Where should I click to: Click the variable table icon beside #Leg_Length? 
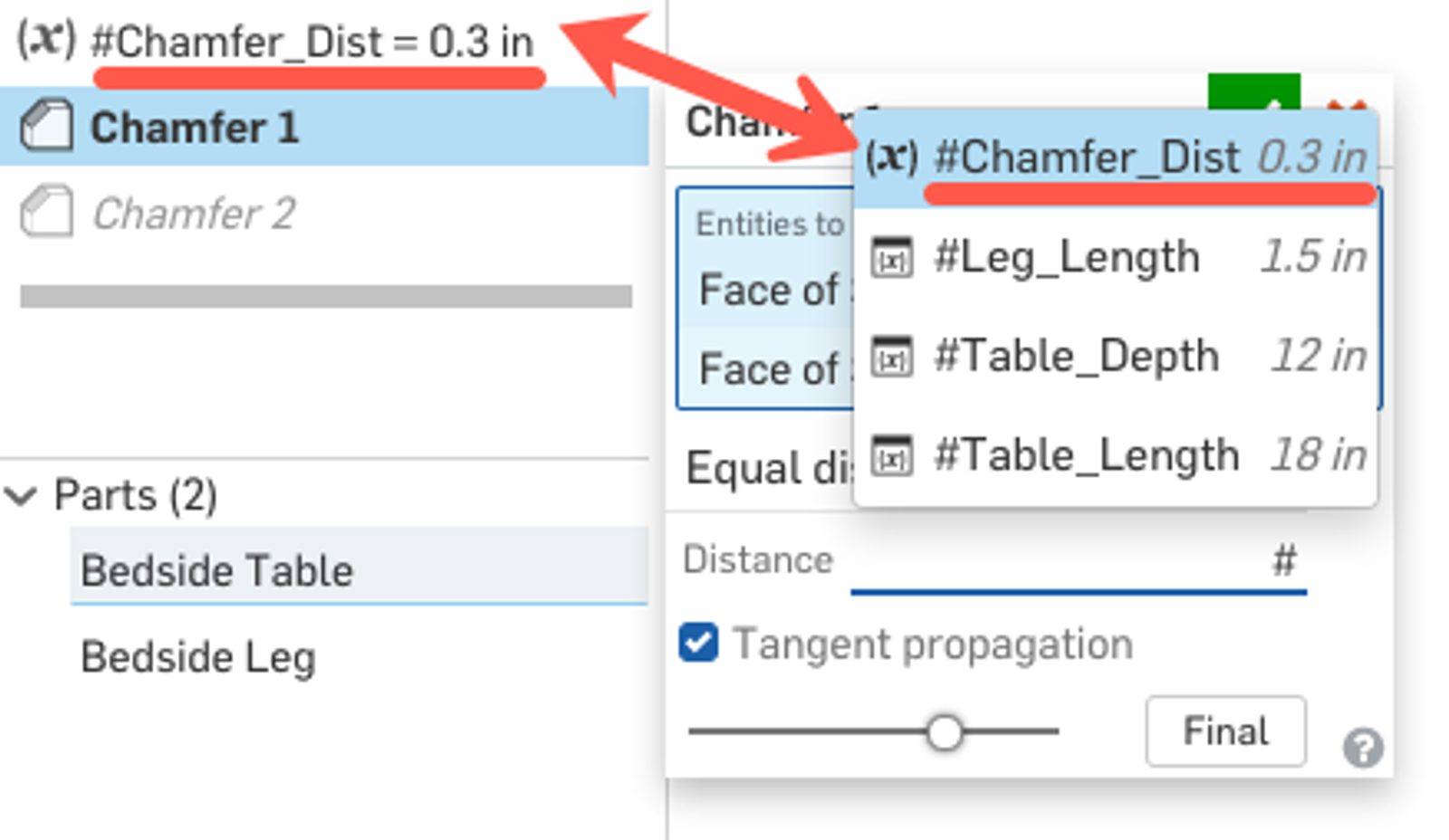click(x=892, y=258)
